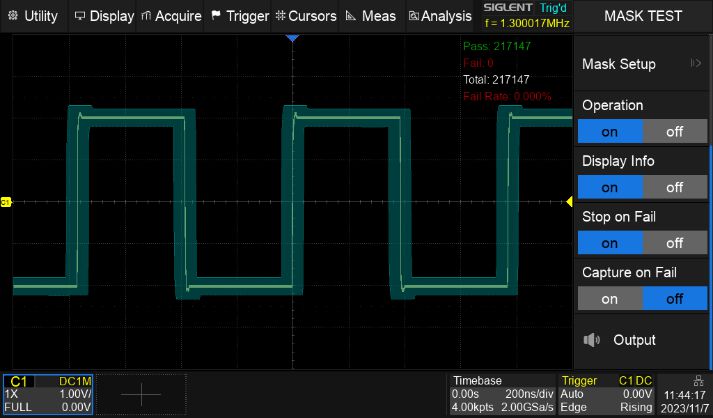Click the Acquire waveform icon

pyautogui.click(x=146, y=16)
